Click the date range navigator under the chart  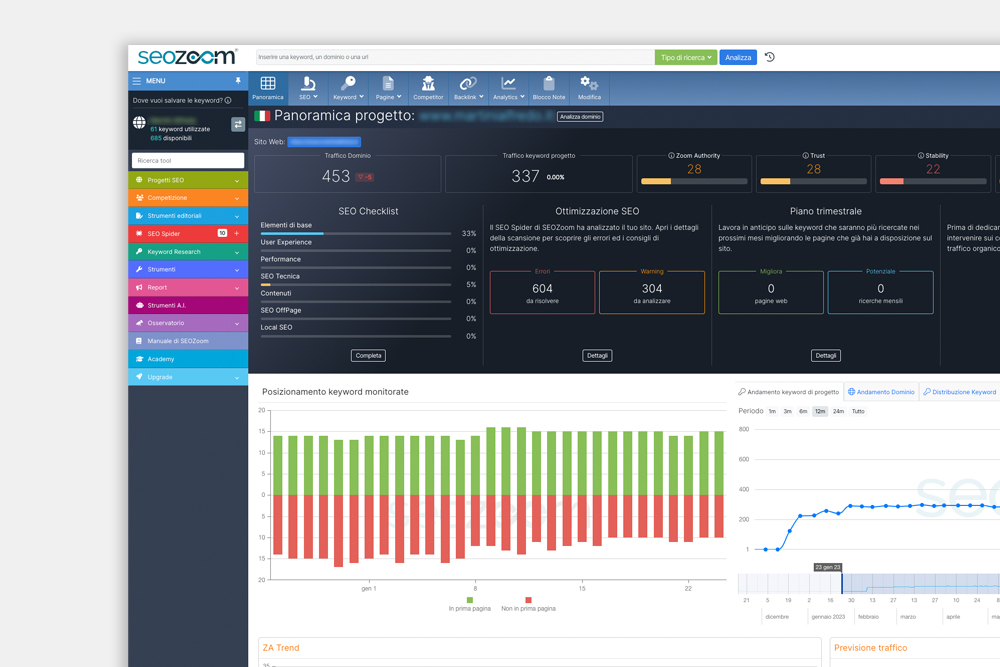[869, 583]
